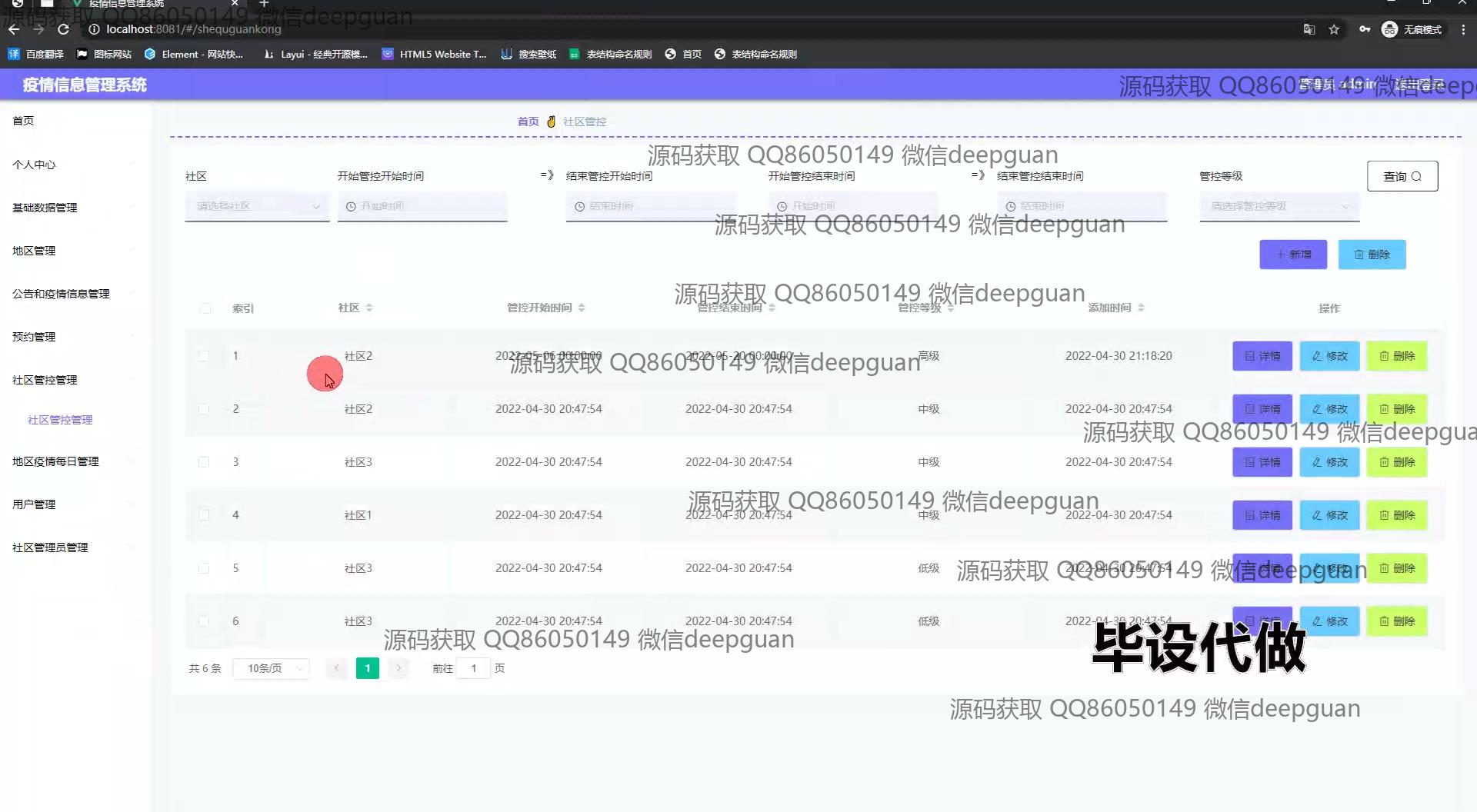This screenshot has height=812, width=1477.
Task: Reload the page with refresh icon
Action: [64, 29]
